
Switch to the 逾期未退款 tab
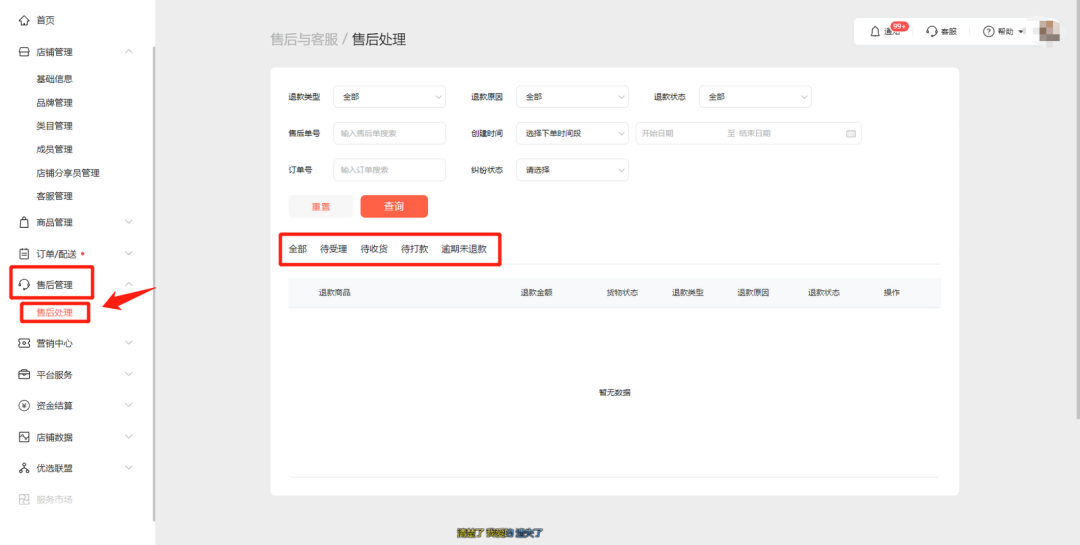pyautogui.click(x=464, y=249)
